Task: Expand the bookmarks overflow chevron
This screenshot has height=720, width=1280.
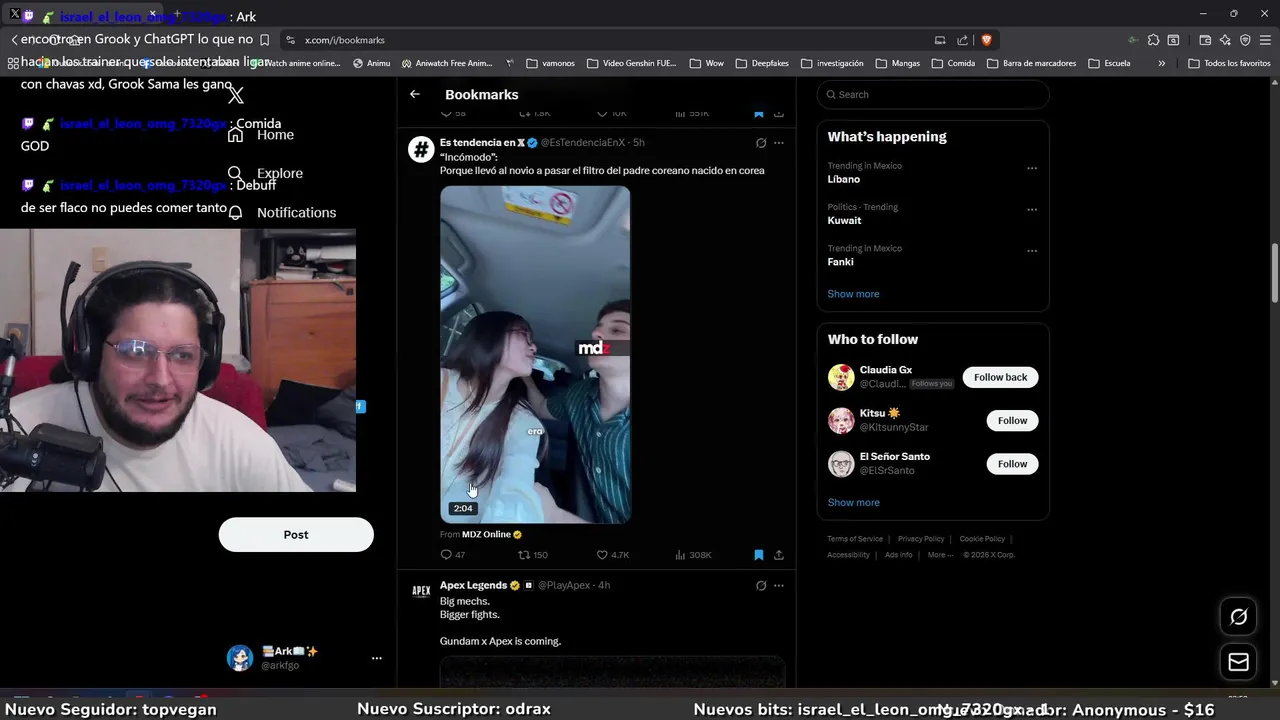Action: (x=1161, y=63)
